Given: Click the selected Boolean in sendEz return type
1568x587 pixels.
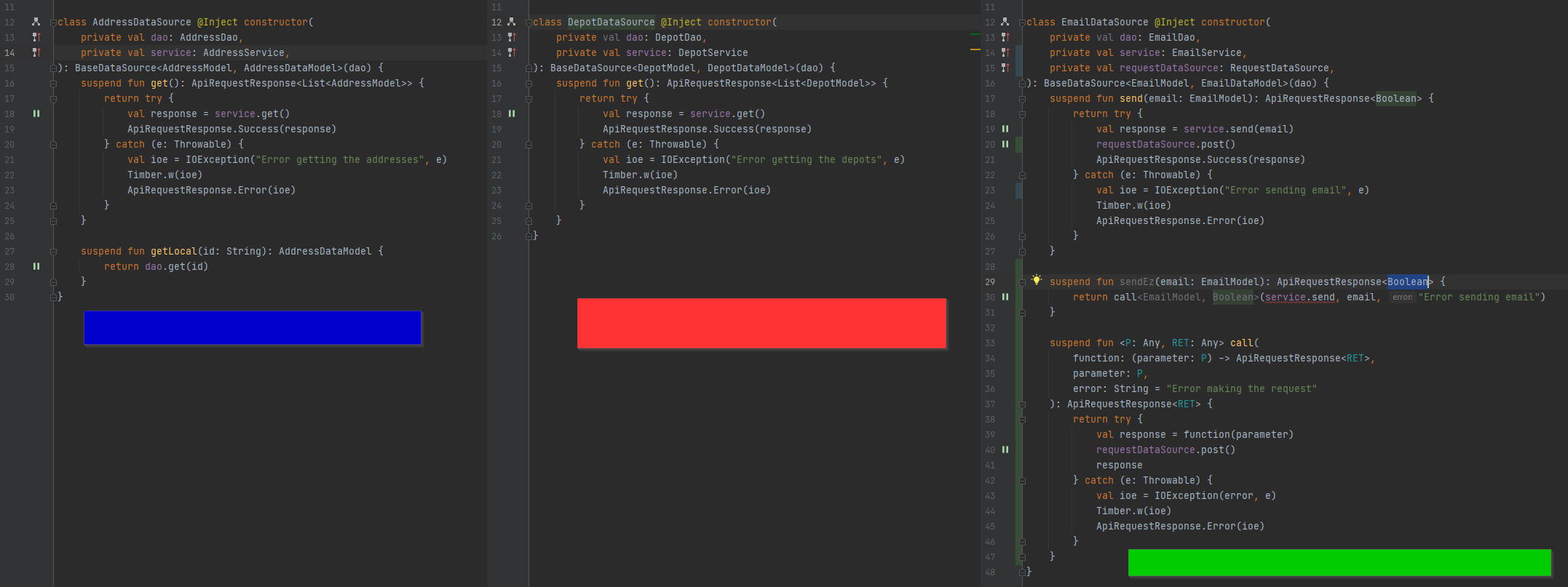Looking at the screenshot, I should click(1408, 281).
